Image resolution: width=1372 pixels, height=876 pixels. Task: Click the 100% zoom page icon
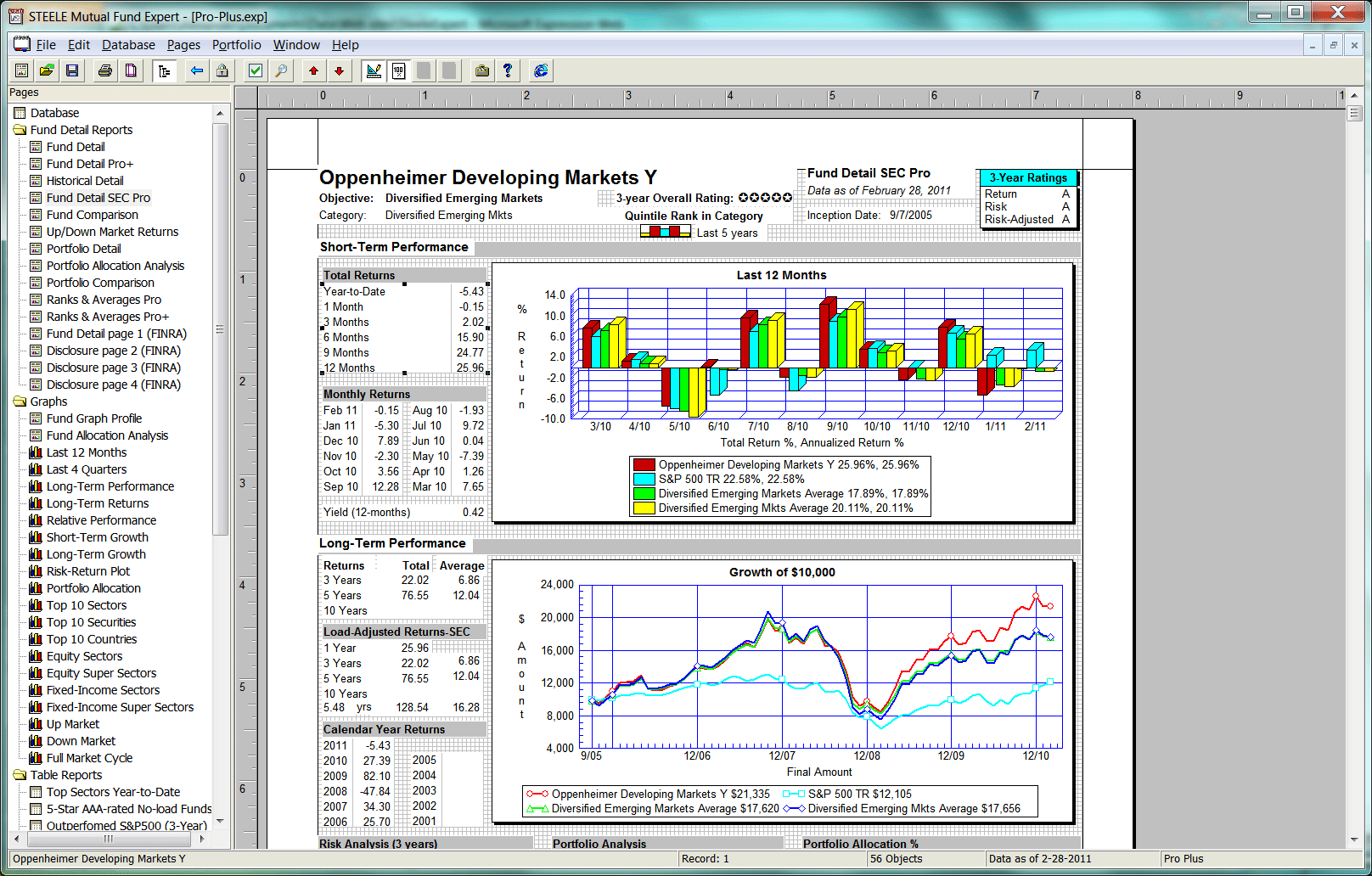(399, 71)
